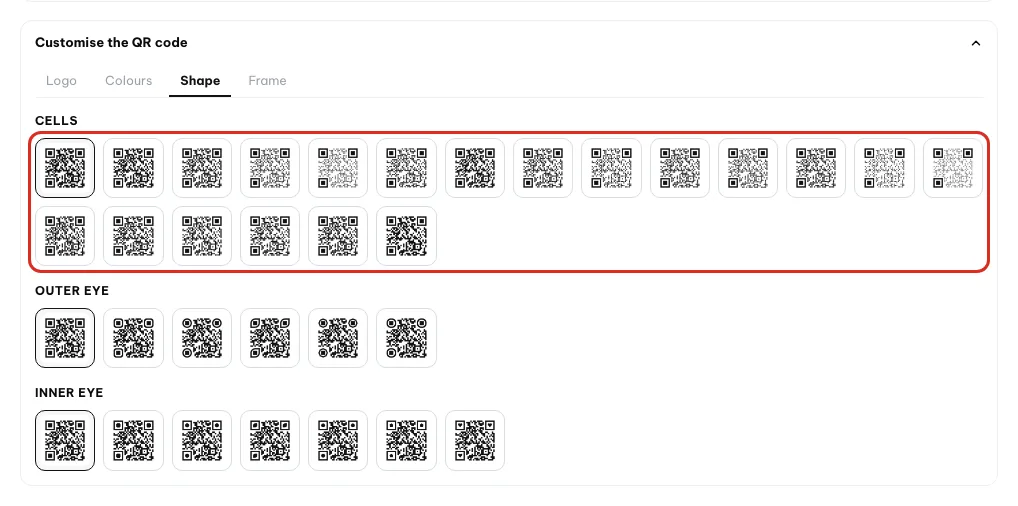Click the Customise the QR code heading
This screenshot has width=1018, height=506.
click(111, 43)
